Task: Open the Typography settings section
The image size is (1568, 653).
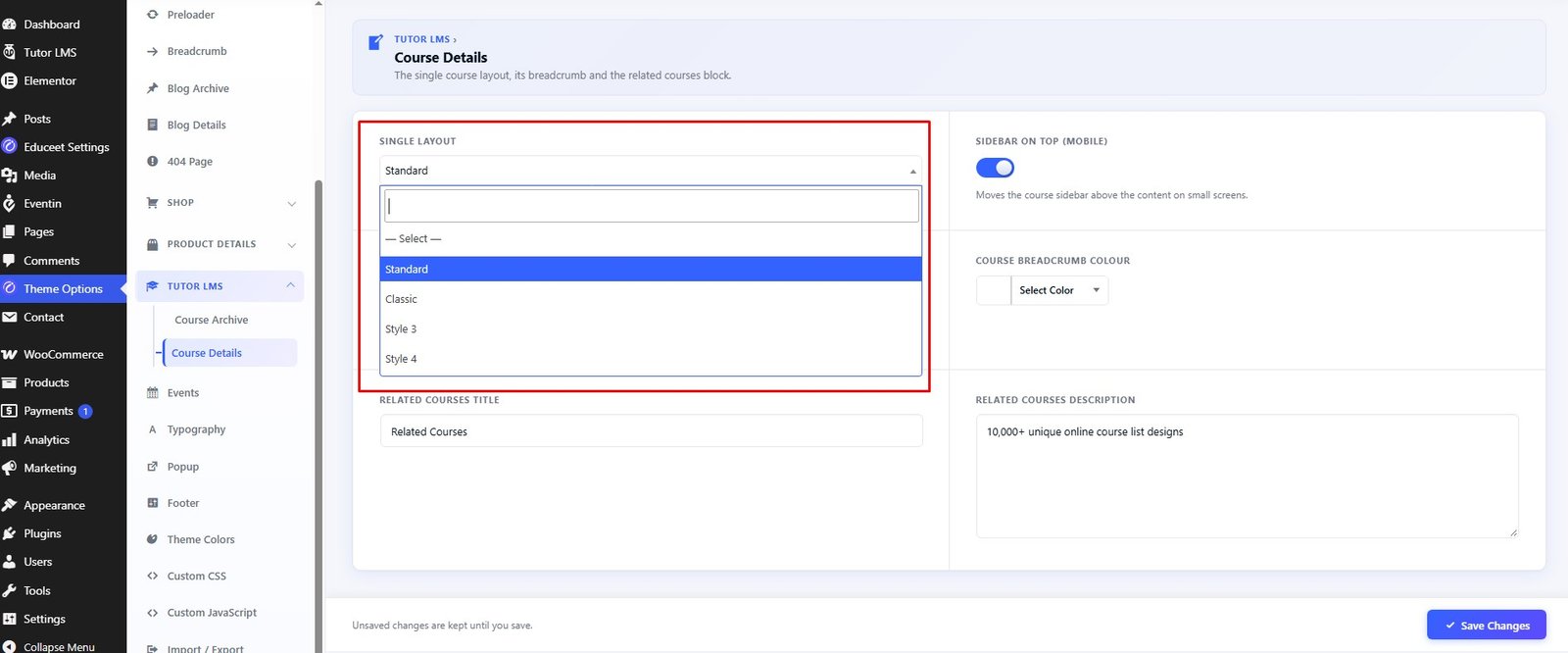Action: 196,429
